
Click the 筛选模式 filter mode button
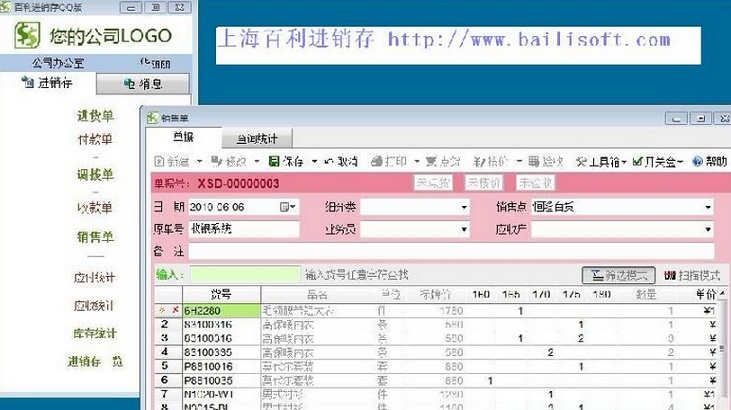619,275
